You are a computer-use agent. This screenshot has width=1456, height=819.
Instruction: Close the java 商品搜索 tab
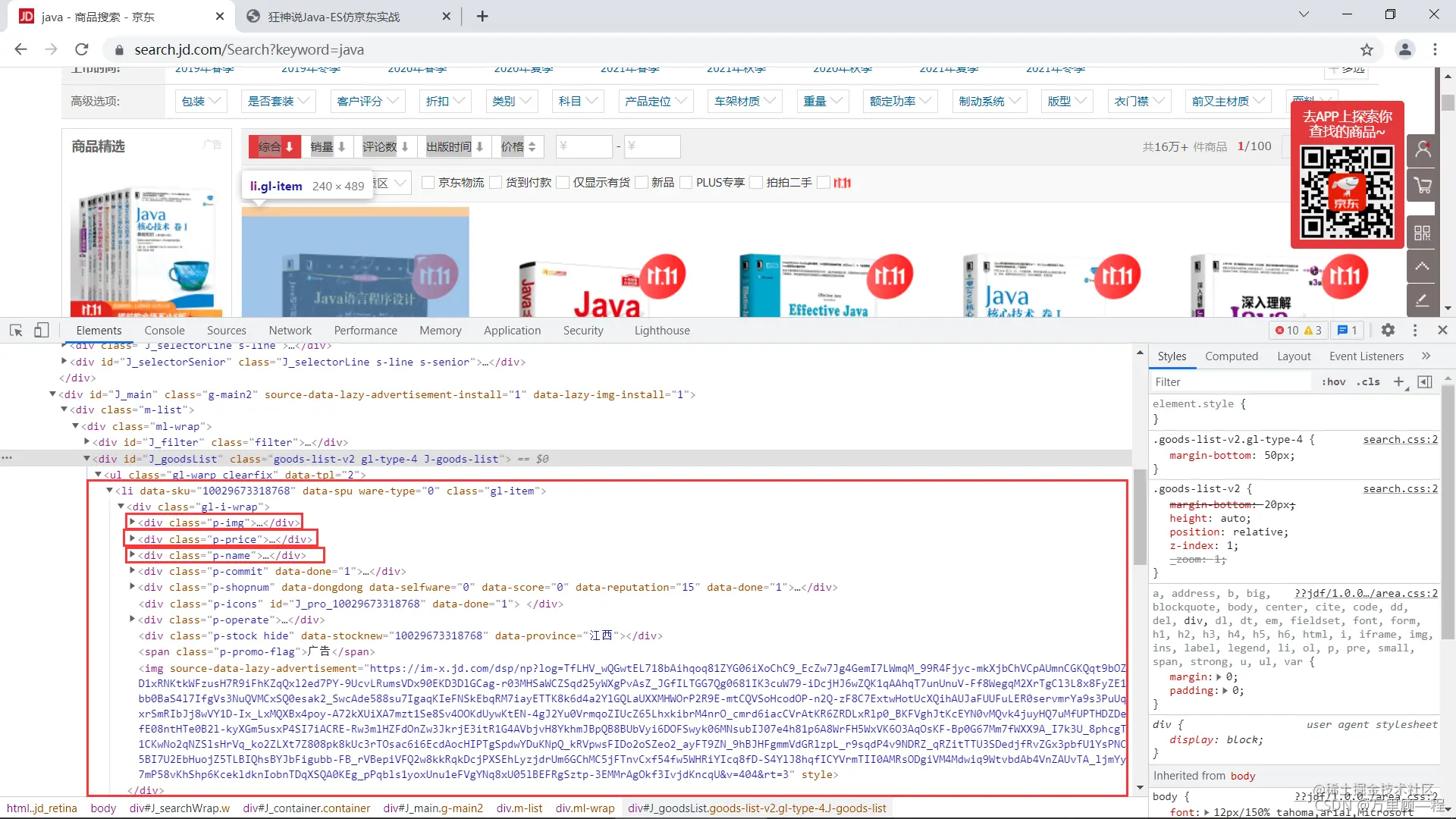point(220,16)
